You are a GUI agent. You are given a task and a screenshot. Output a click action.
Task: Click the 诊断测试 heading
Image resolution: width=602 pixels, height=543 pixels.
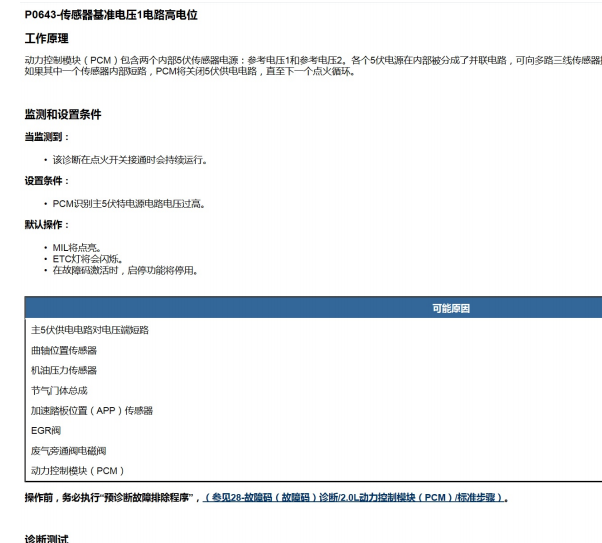[x=46, y=538]
